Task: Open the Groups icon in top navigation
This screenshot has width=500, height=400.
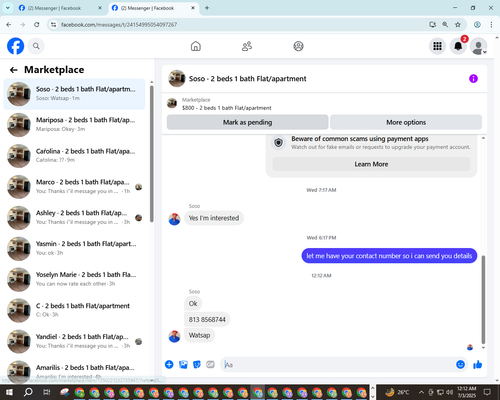Action: (298, 46)
